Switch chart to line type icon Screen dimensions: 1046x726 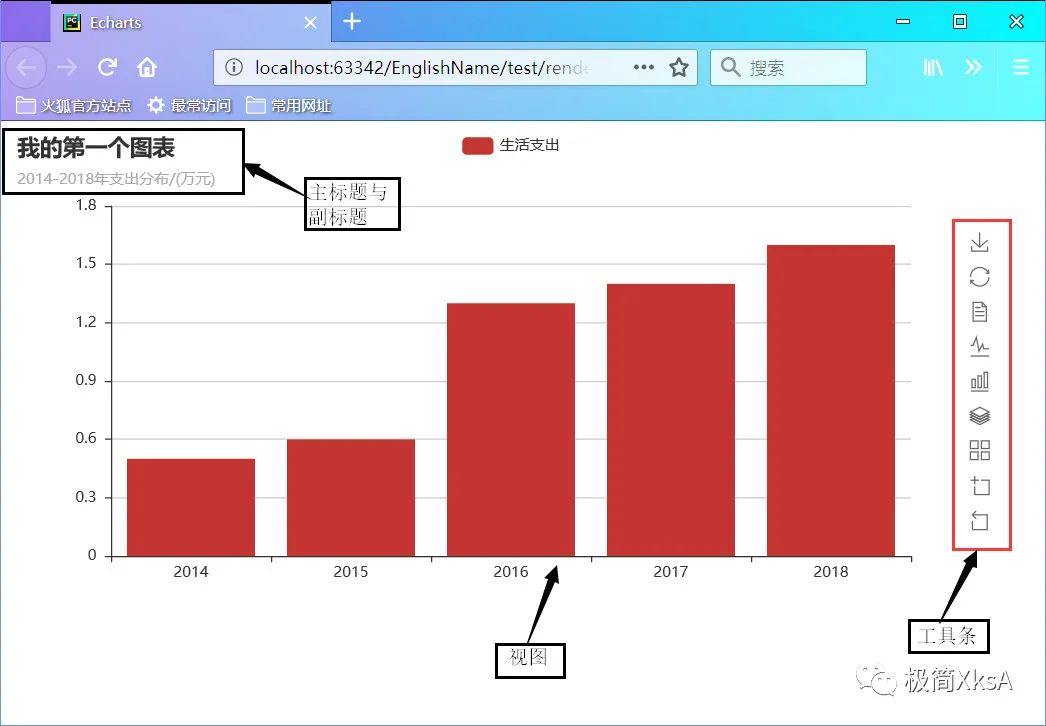979,346
